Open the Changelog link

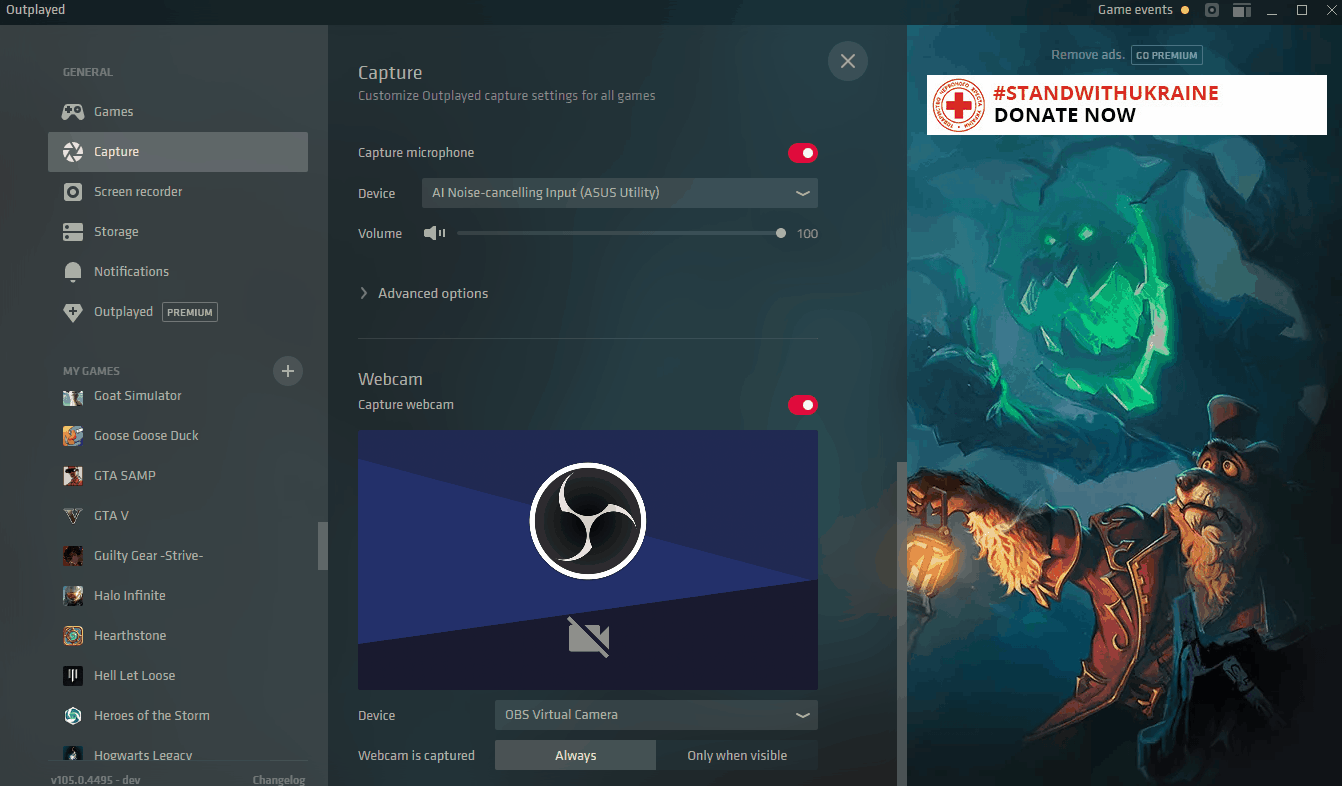[x=279, y=780]
